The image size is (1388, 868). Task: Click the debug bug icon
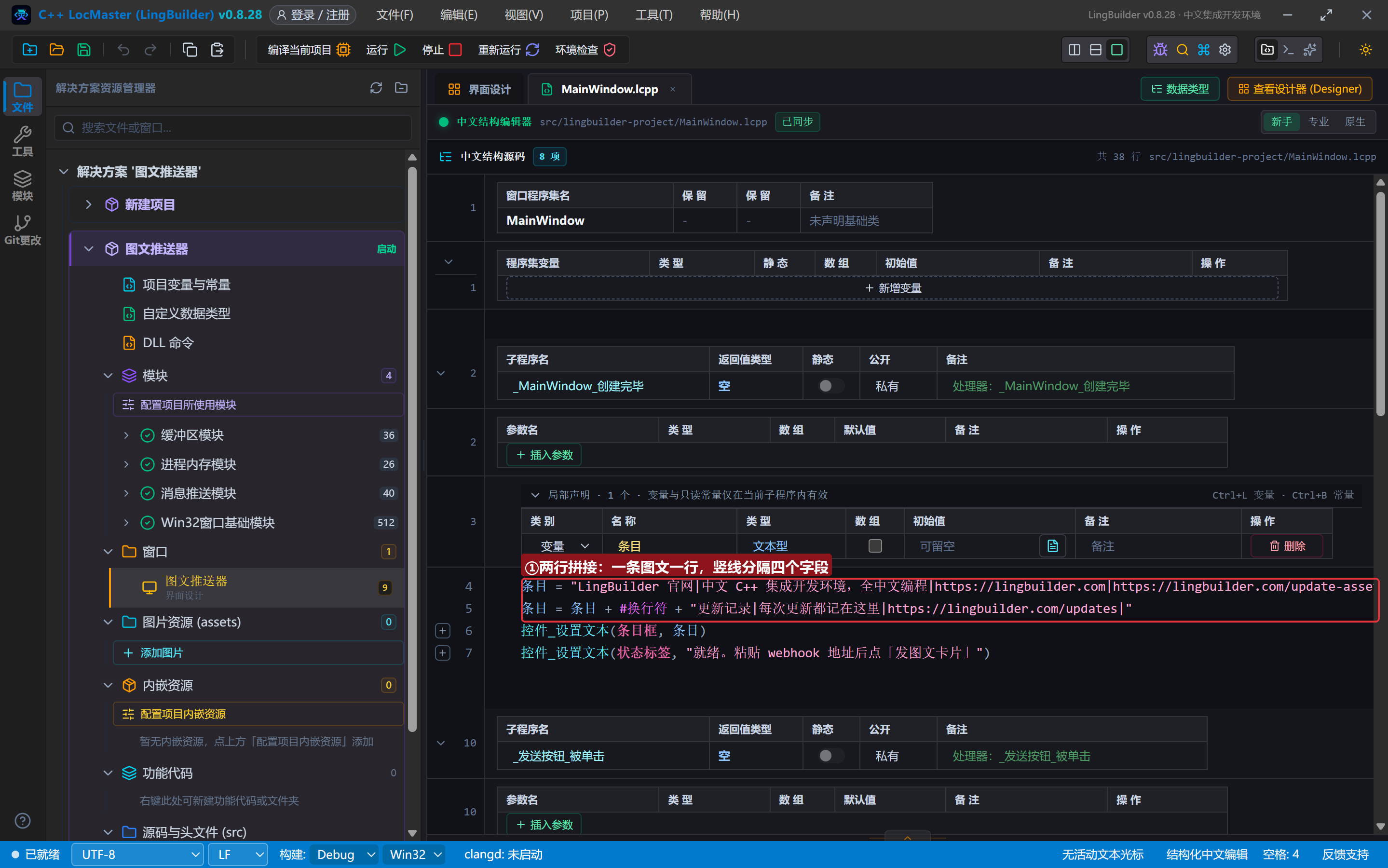(1160, 50)
